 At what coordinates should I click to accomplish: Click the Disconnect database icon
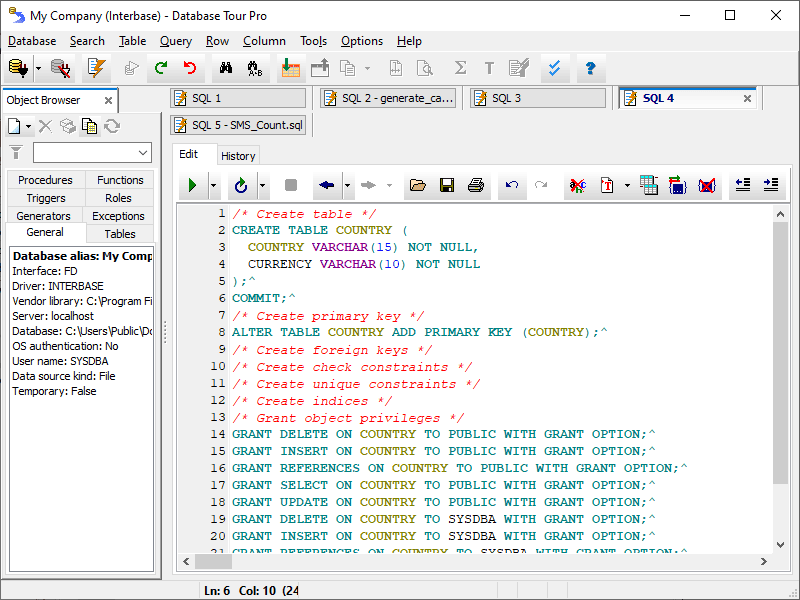click(61, 68)
